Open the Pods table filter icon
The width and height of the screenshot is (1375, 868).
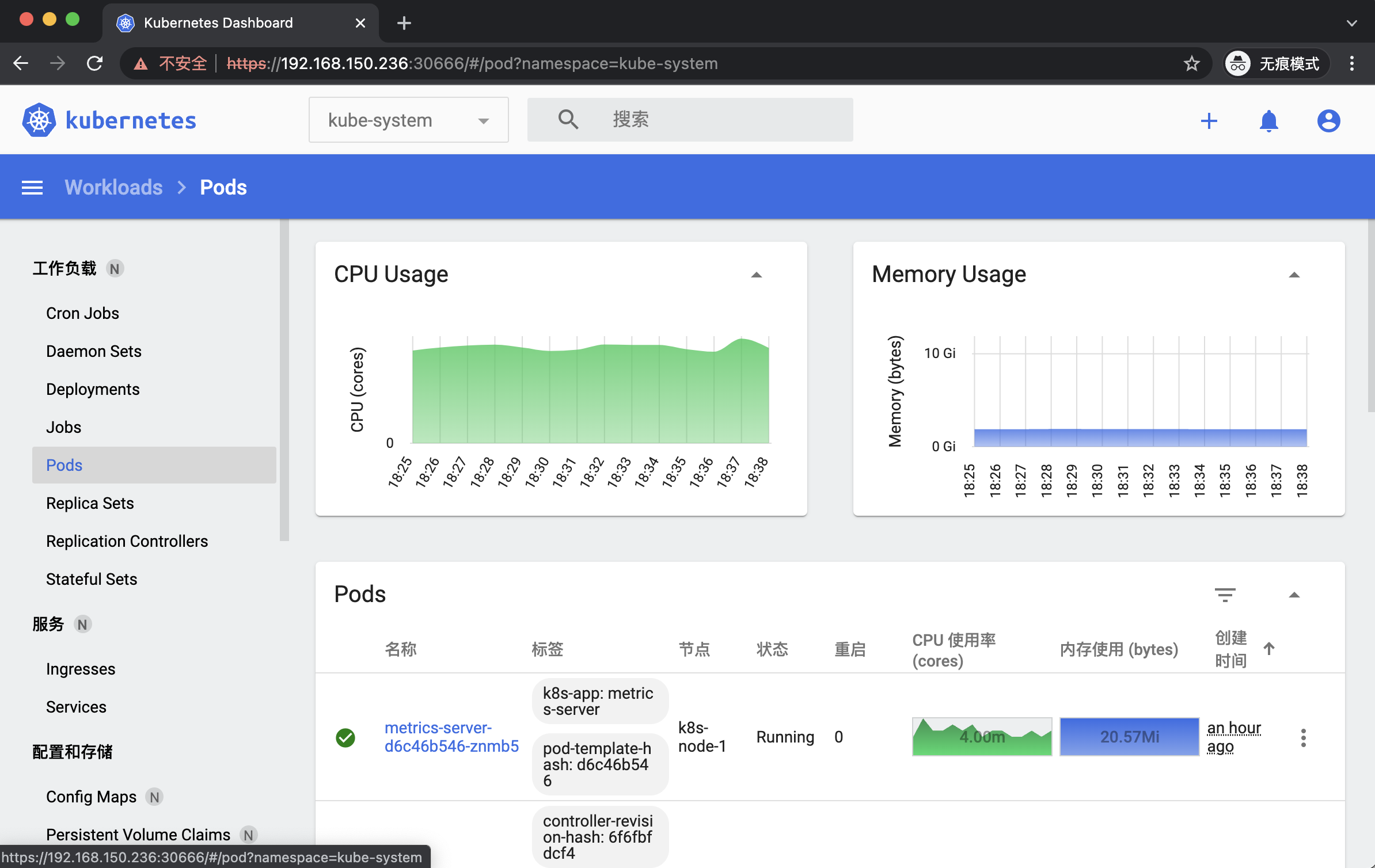1225,595
